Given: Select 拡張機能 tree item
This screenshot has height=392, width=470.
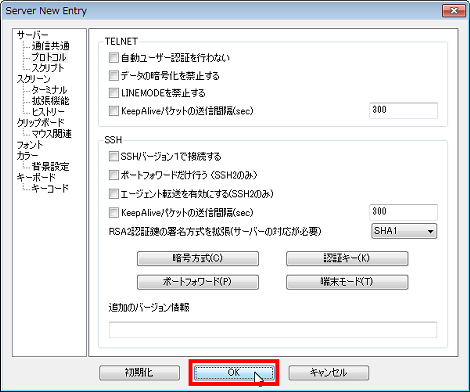Looking at the screenshot, I should click(x=50, y=101).
